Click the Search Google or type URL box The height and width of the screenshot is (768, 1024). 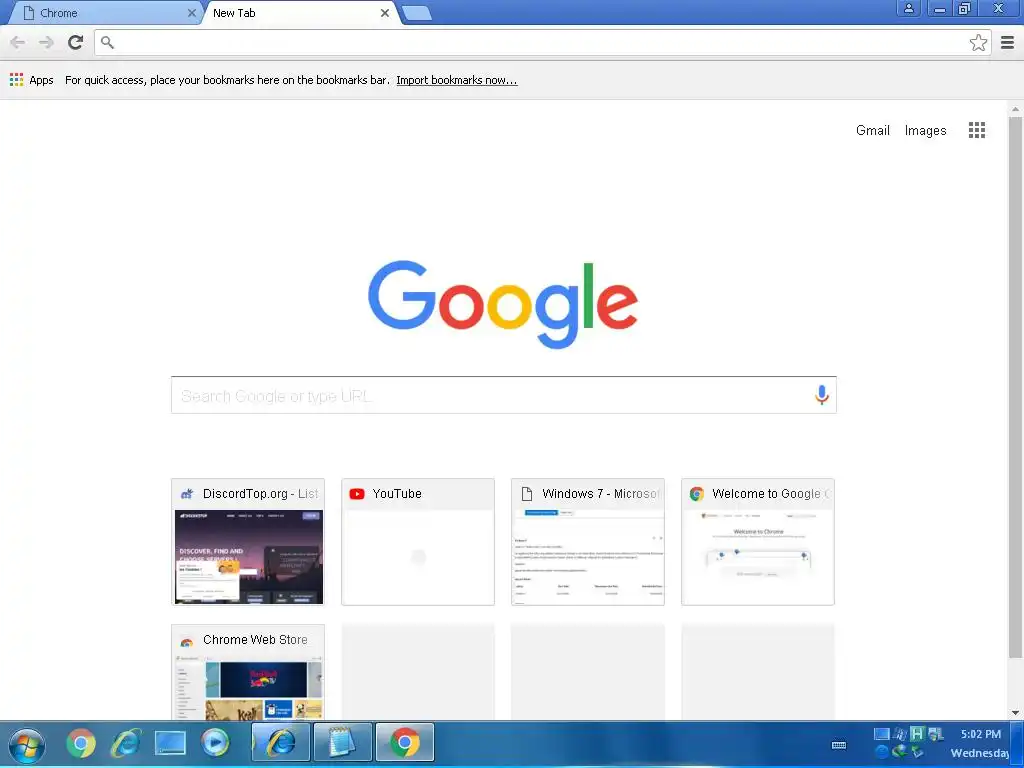pos(504,395)
